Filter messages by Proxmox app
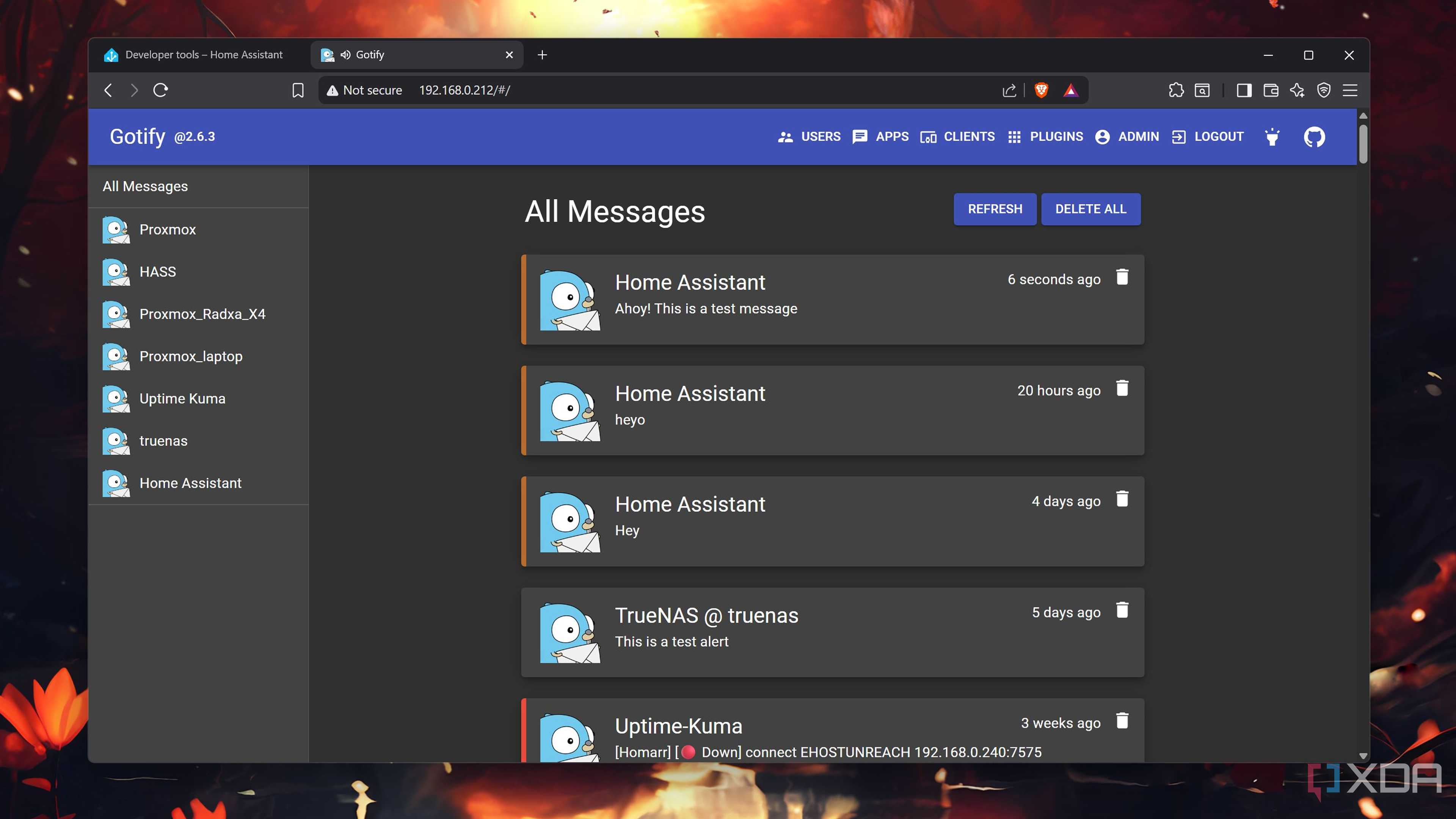The image size is (1456, 819). click(198, 229)
